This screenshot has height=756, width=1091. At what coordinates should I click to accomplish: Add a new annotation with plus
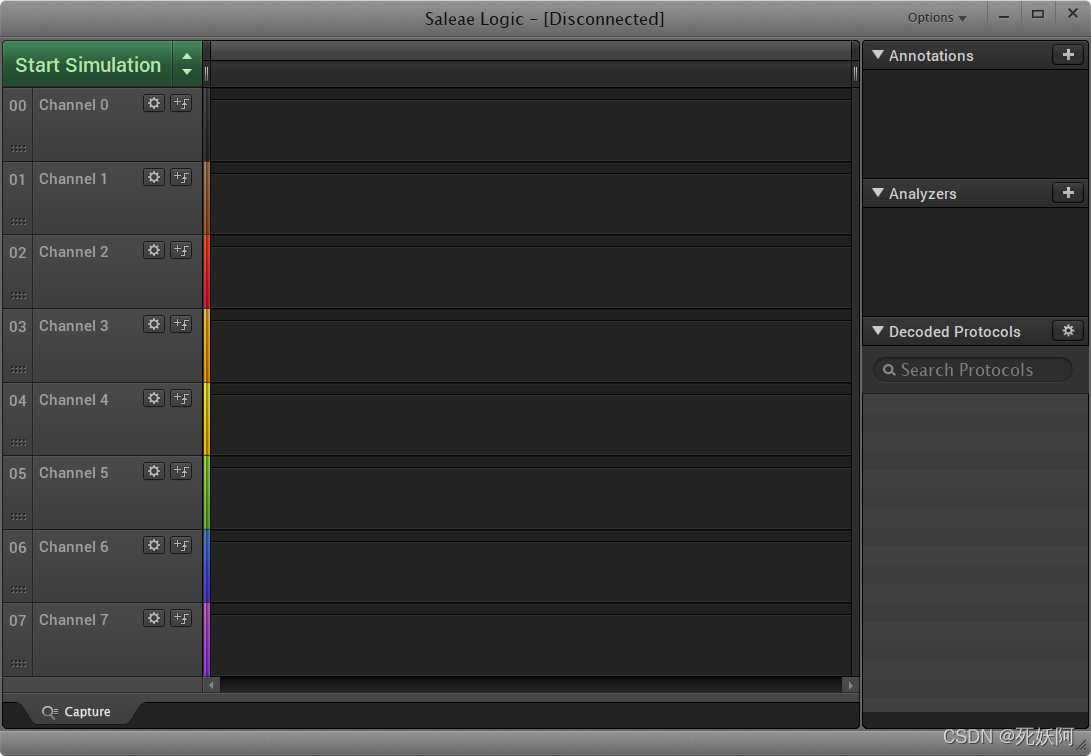pyautogui.click(x=1068, y=55)
